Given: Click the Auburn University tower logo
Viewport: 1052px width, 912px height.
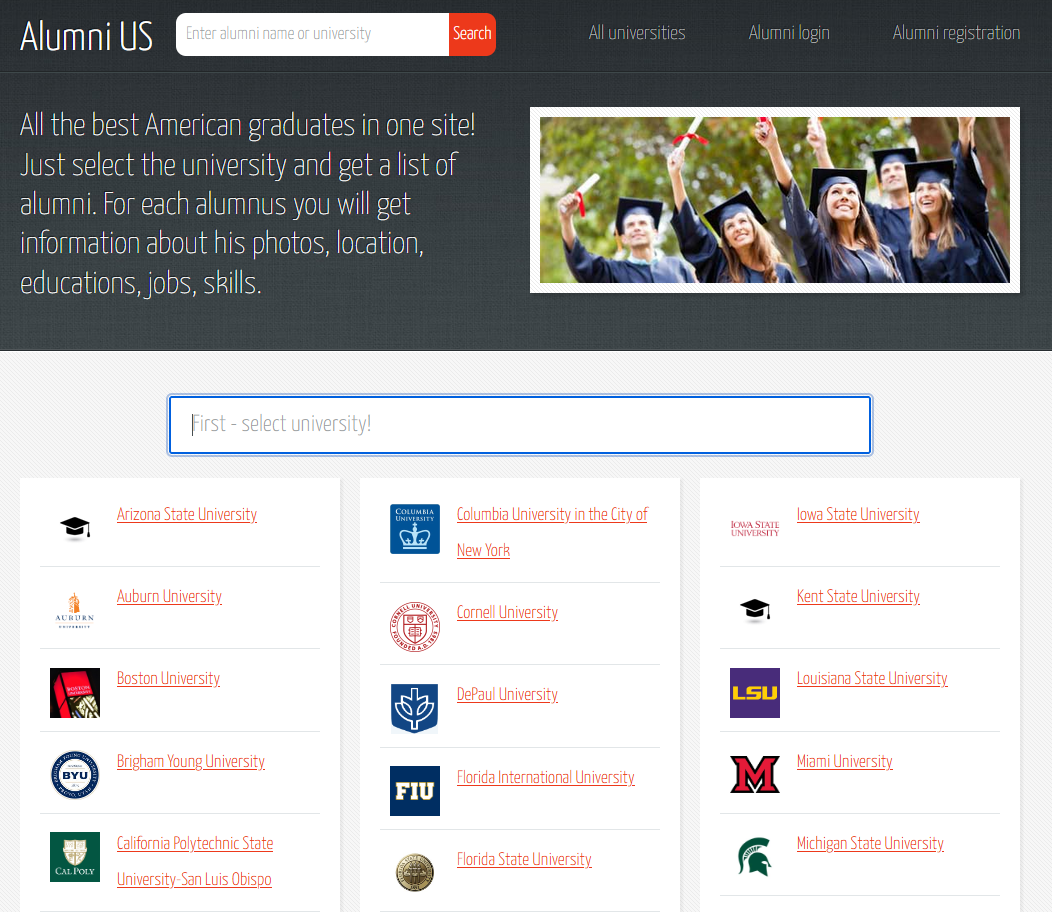Looking at the screenshot, I should (x=75, y=611).
